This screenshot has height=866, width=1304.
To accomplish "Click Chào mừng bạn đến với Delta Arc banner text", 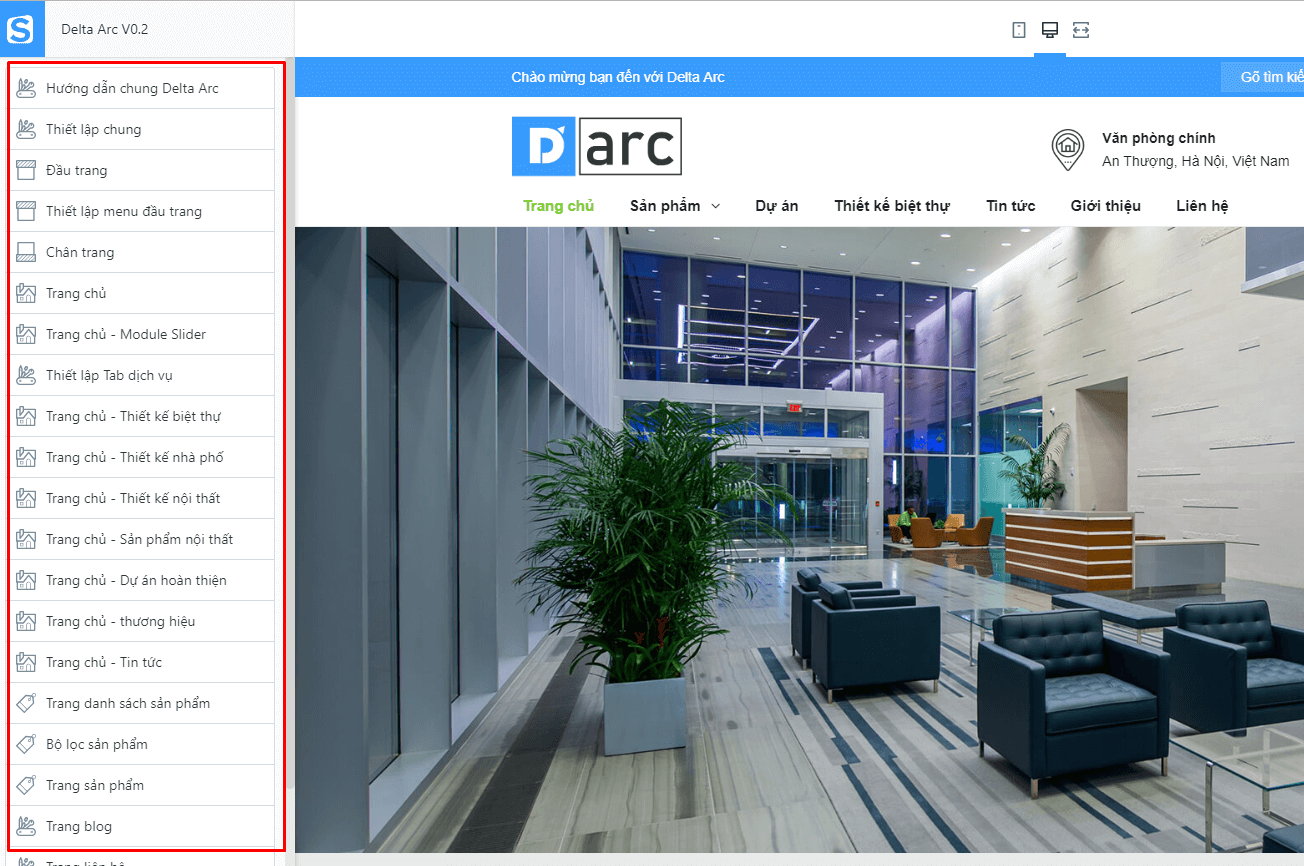I will (618, 77).
